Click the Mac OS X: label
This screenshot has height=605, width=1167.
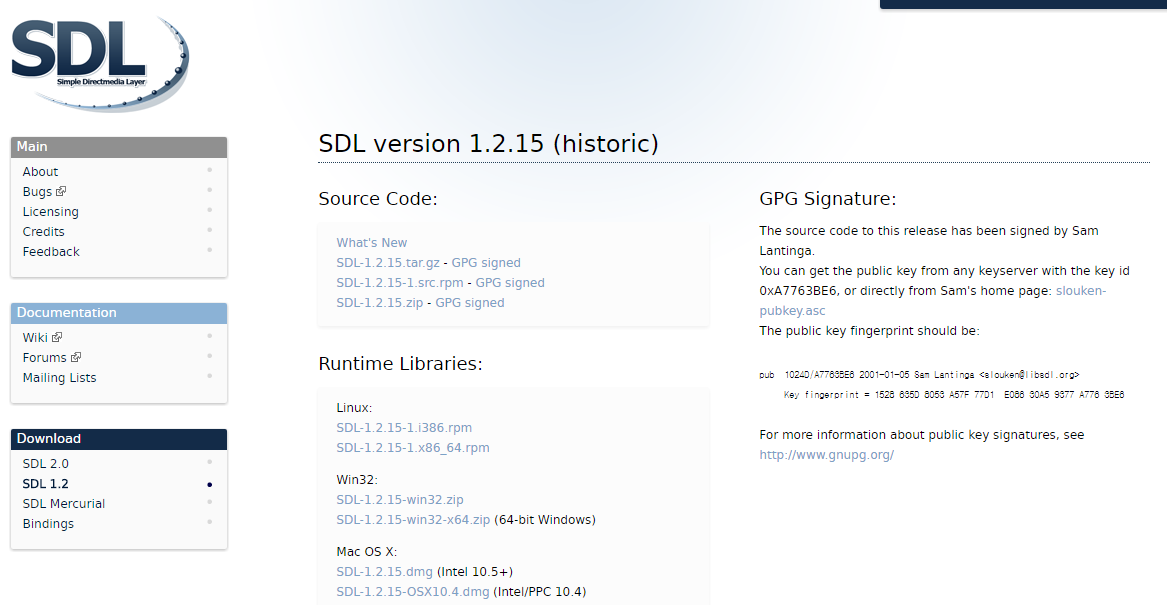[367, 552]
